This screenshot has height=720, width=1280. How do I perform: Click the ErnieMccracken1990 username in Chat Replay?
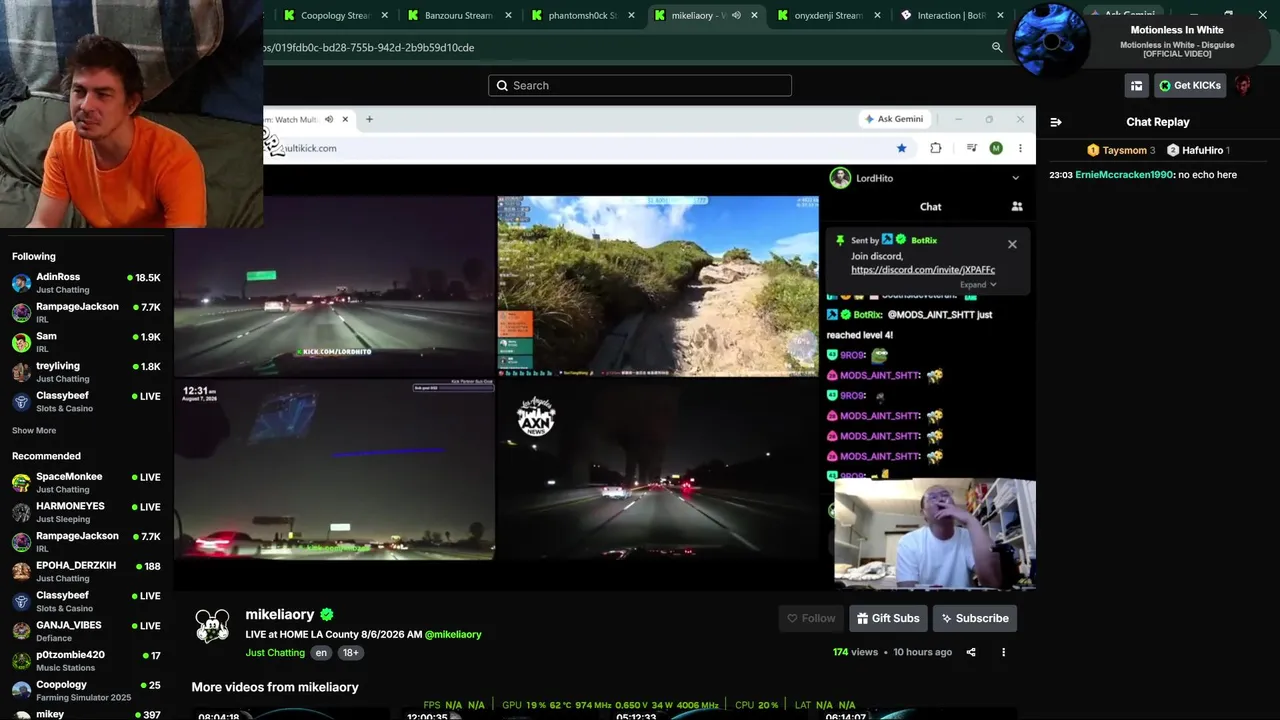coord(1124,175)
